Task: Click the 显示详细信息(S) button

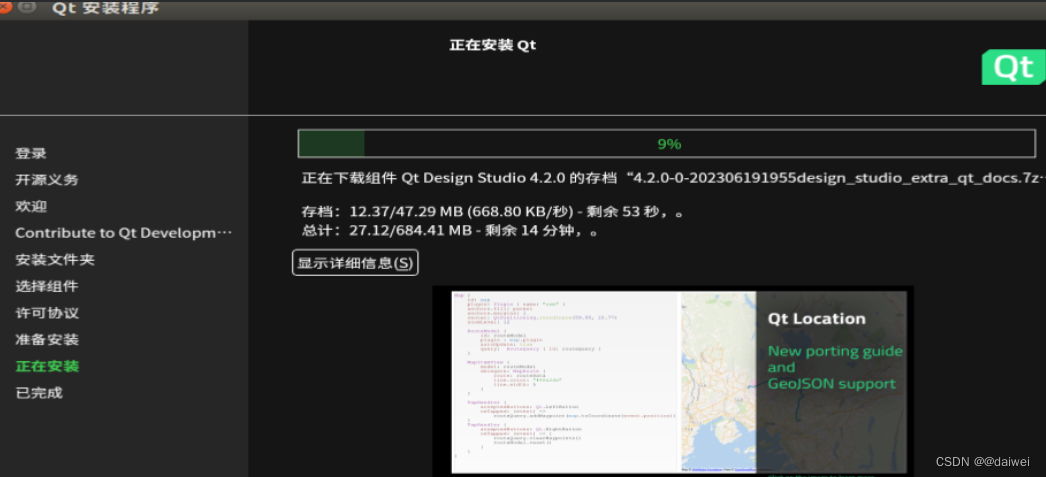Action: tap(356, 263)
